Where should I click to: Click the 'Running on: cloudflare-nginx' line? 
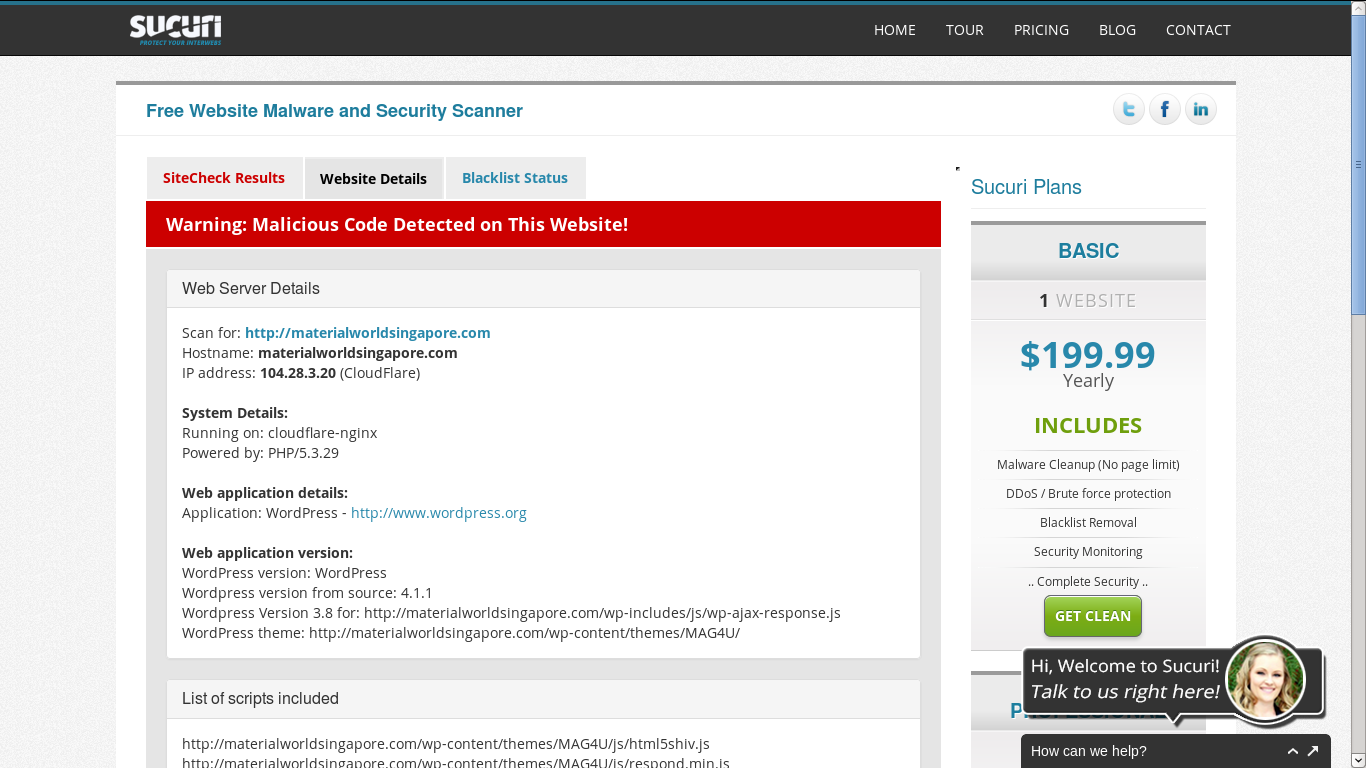280,433
